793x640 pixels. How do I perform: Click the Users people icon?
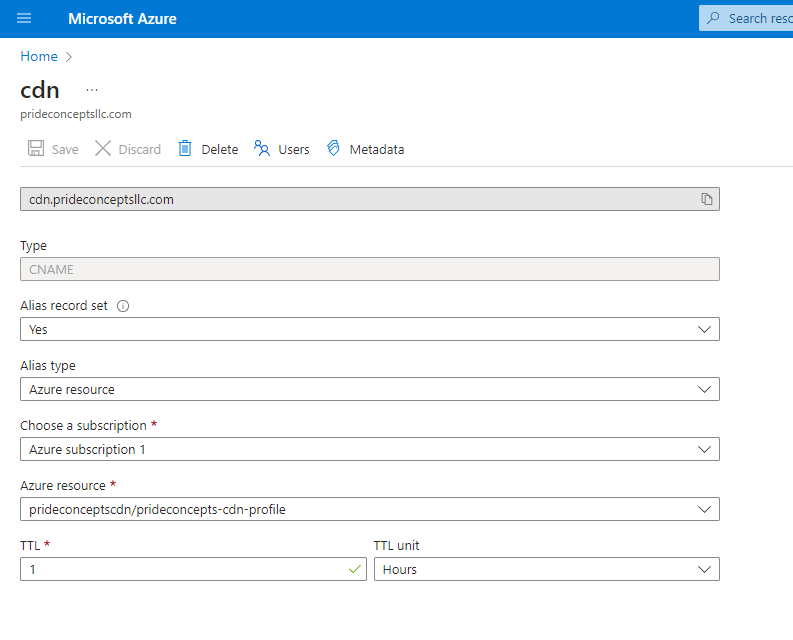[x=261, y=148]
